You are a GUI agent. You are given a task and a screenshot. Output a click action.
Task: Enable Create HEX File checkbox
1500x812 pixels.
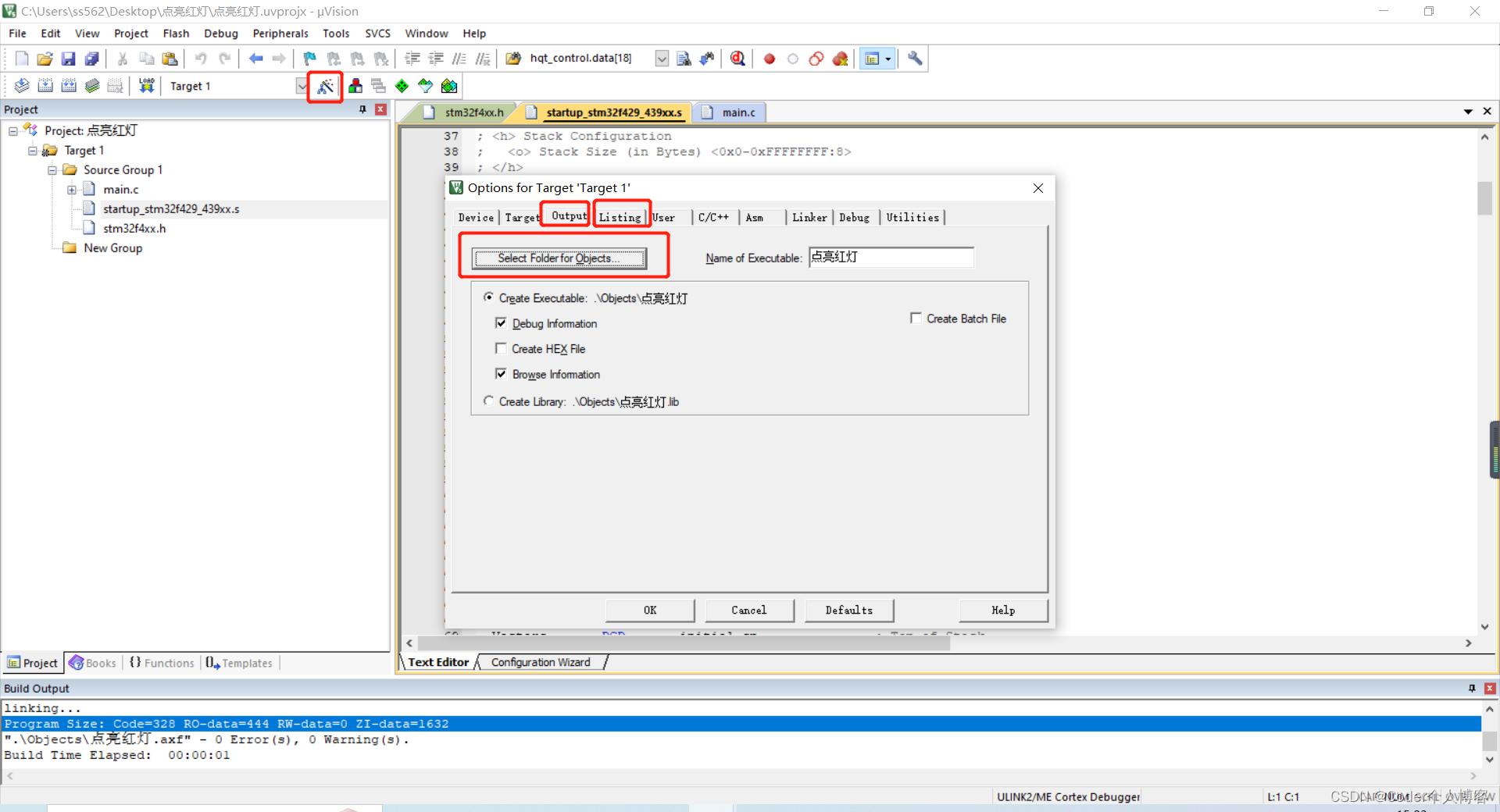click(x=501, y=348)
